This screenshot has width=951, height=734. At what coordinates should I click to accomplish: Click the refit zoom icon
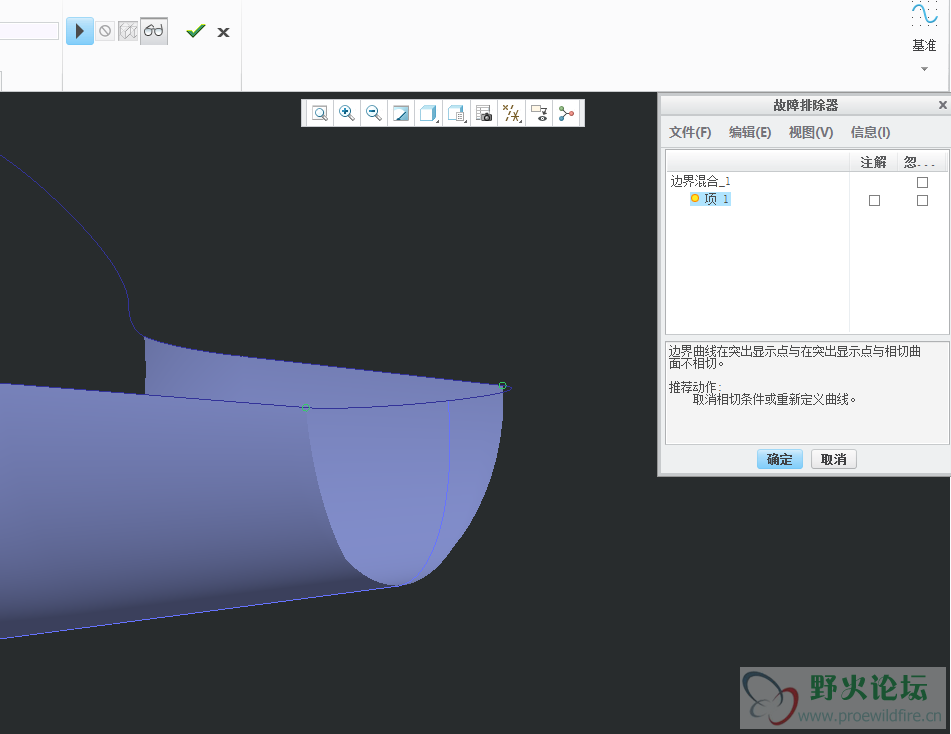pyautogui.click(x=320, y=113)
